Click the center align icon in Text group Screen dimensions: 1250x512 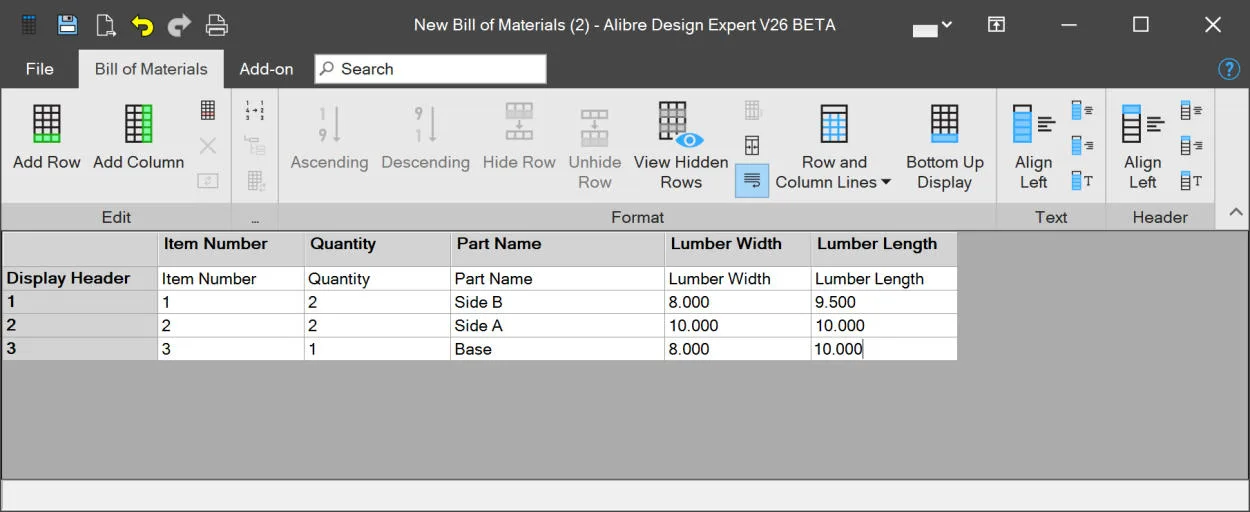pos(1082,110)
